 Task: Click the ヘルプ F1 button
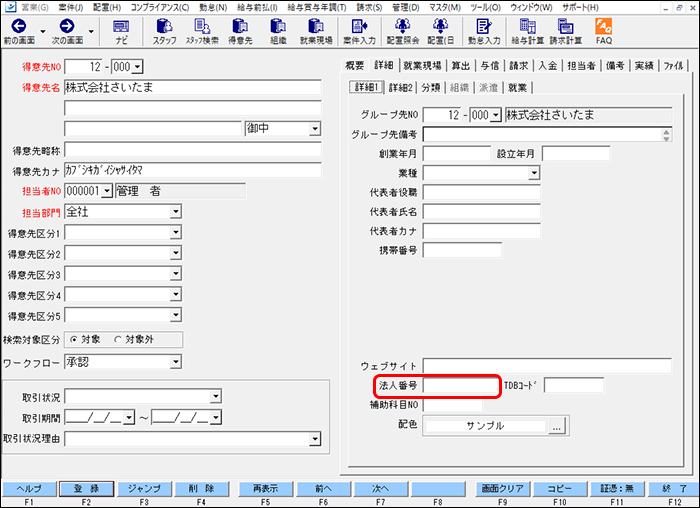pos(29,488)
